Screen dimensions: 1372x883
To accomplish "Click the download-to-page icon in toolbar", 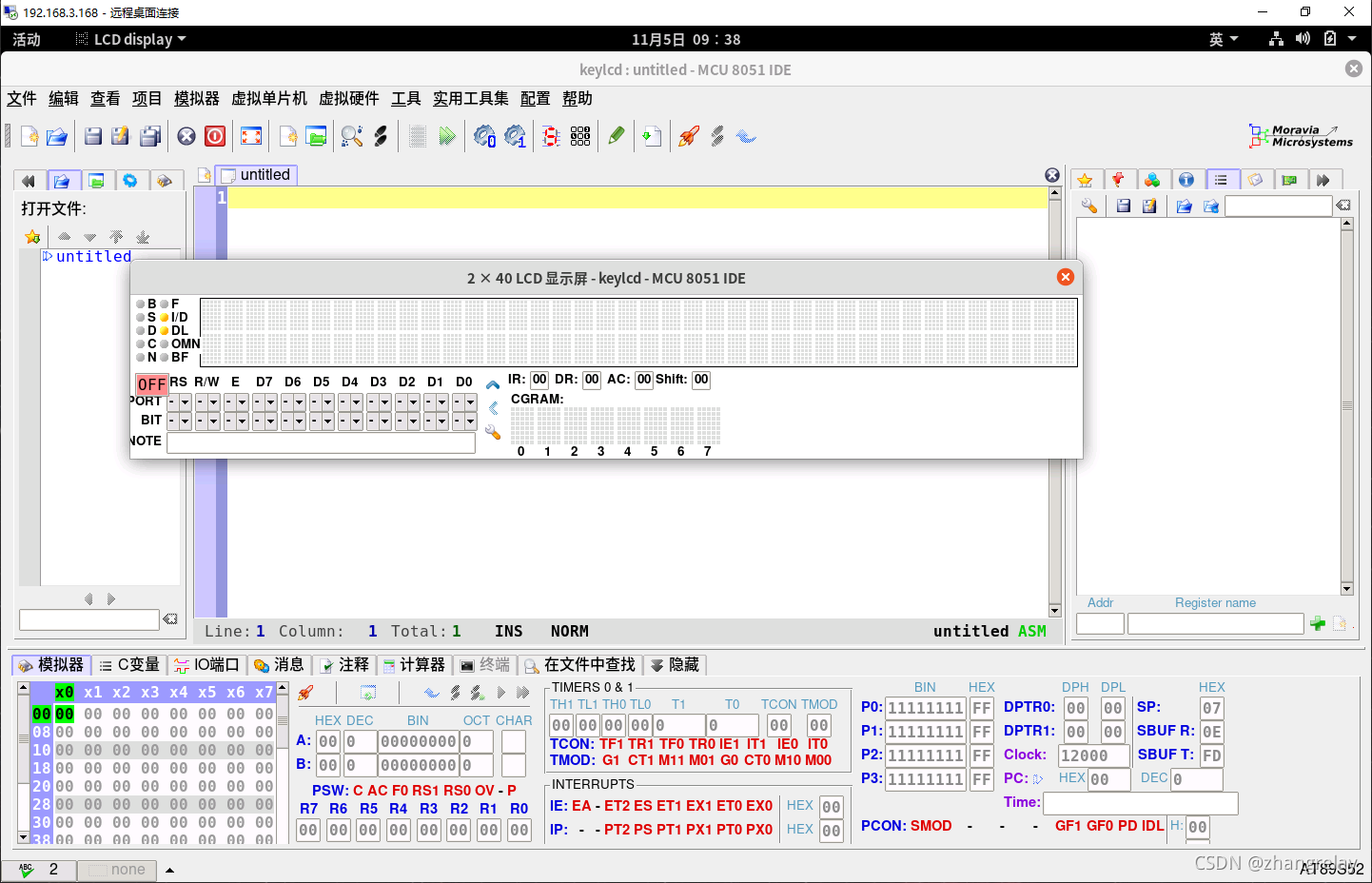I will pyautogui.click(x=652, y=136).
